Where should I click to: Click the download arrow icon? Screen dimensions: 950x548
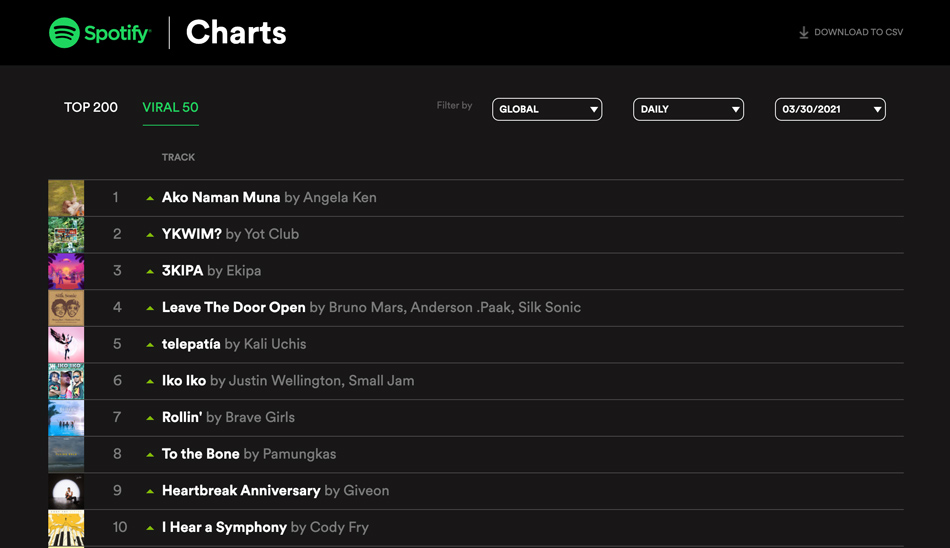click(803, 32)
